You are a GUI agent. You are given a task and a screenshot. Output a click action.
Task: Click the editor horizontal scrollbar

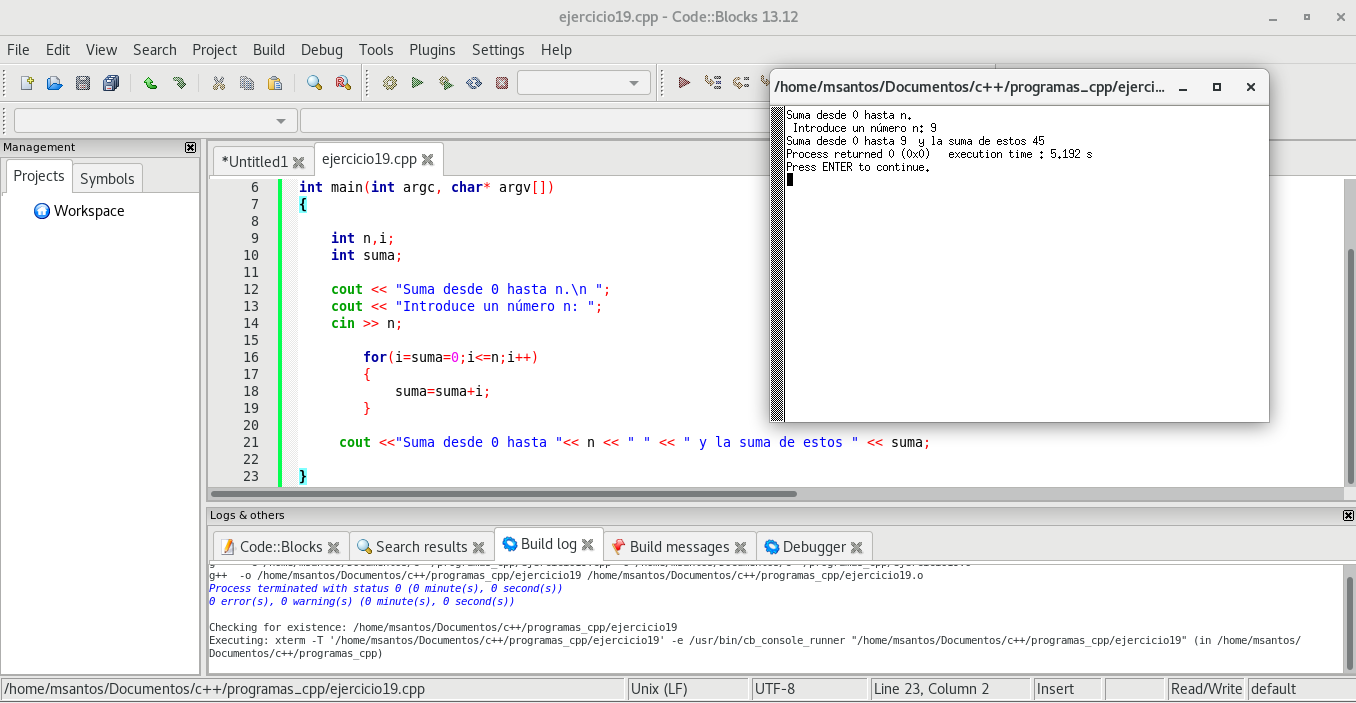504,494
